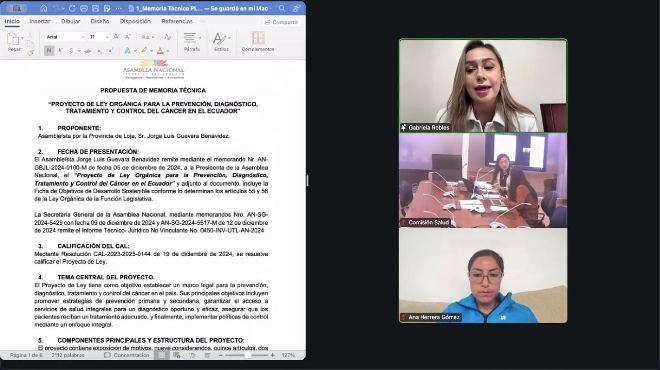Click the Paste (Pegar) clipboard icon
Viewport: 660px width, 370px height.
pyautogui.click(x=13, y=39)
